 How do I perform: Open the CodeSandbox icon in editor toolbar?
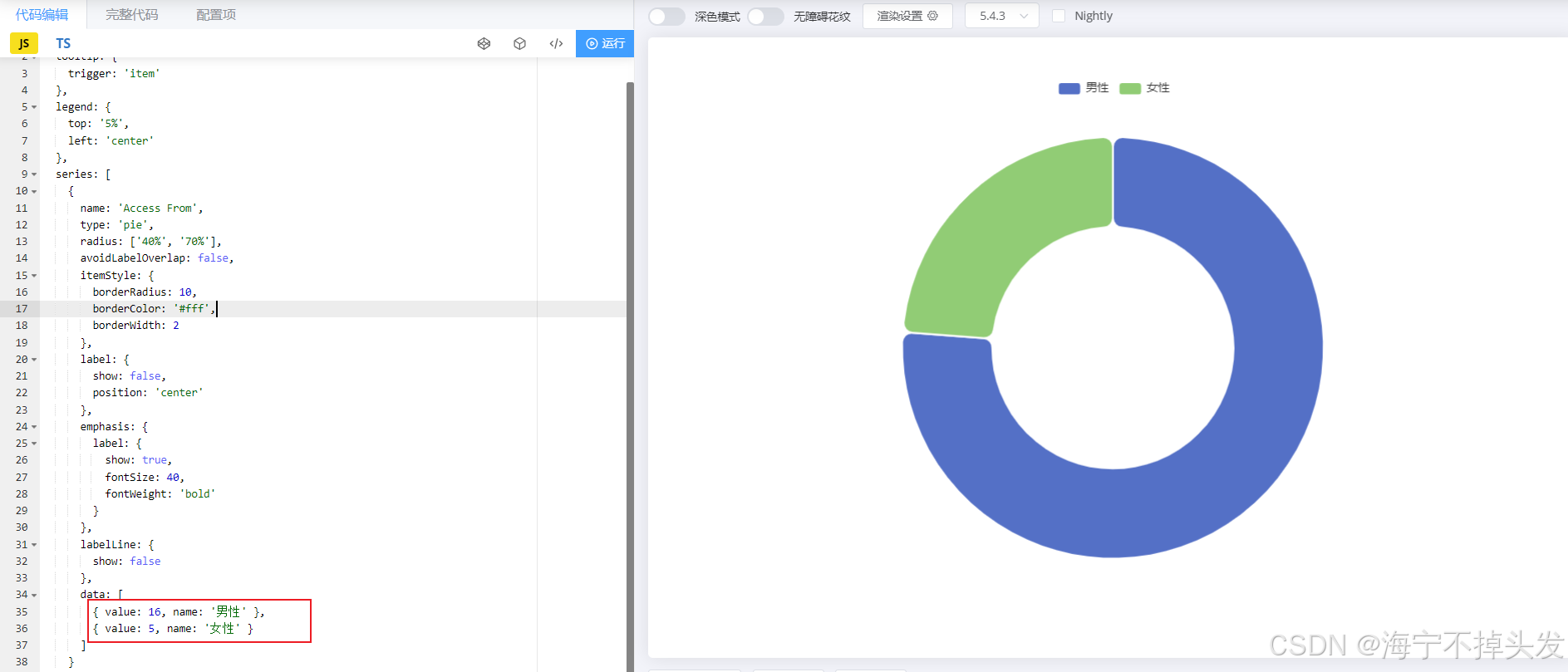(x=484, y=43)
